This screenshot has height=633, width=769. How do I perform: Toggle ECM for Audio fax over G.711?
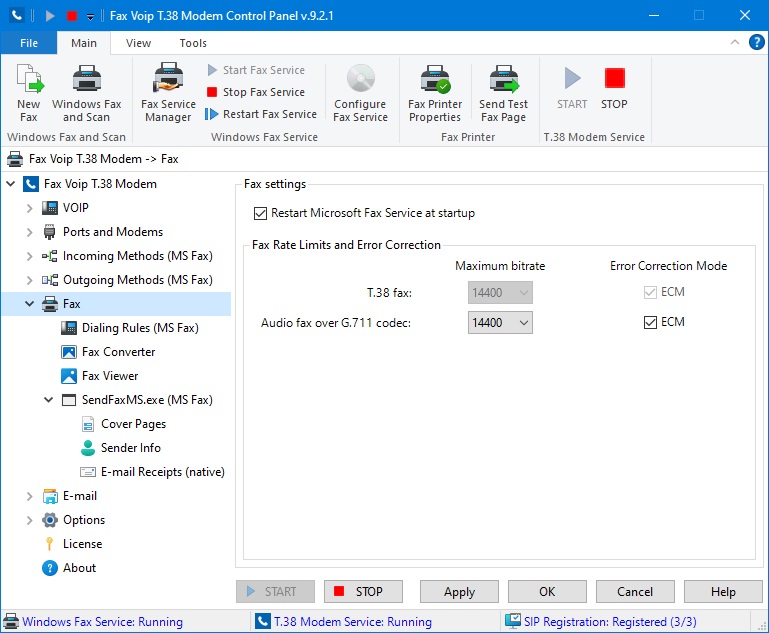click(x=650, y=323)
